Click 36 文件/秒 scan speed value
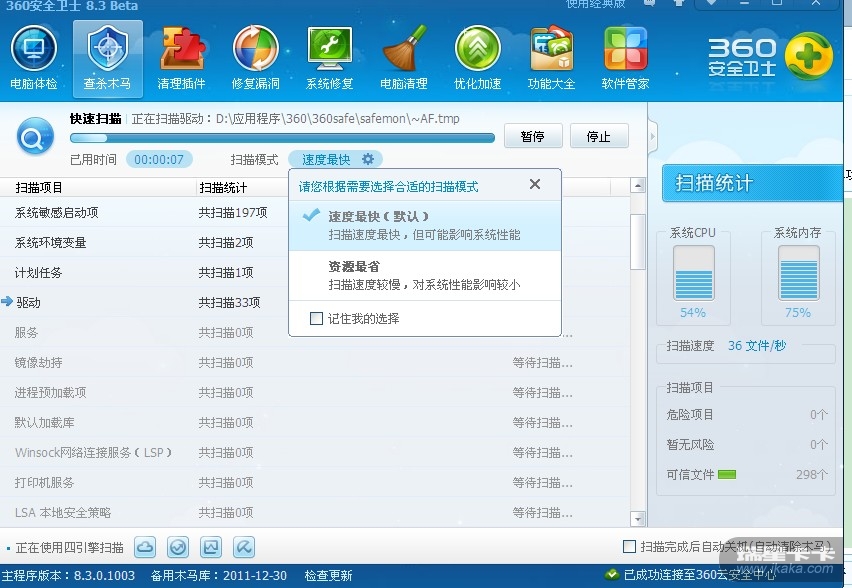This screenshot has height=588, width=852. pyautogui.click(x=757, y=346)
